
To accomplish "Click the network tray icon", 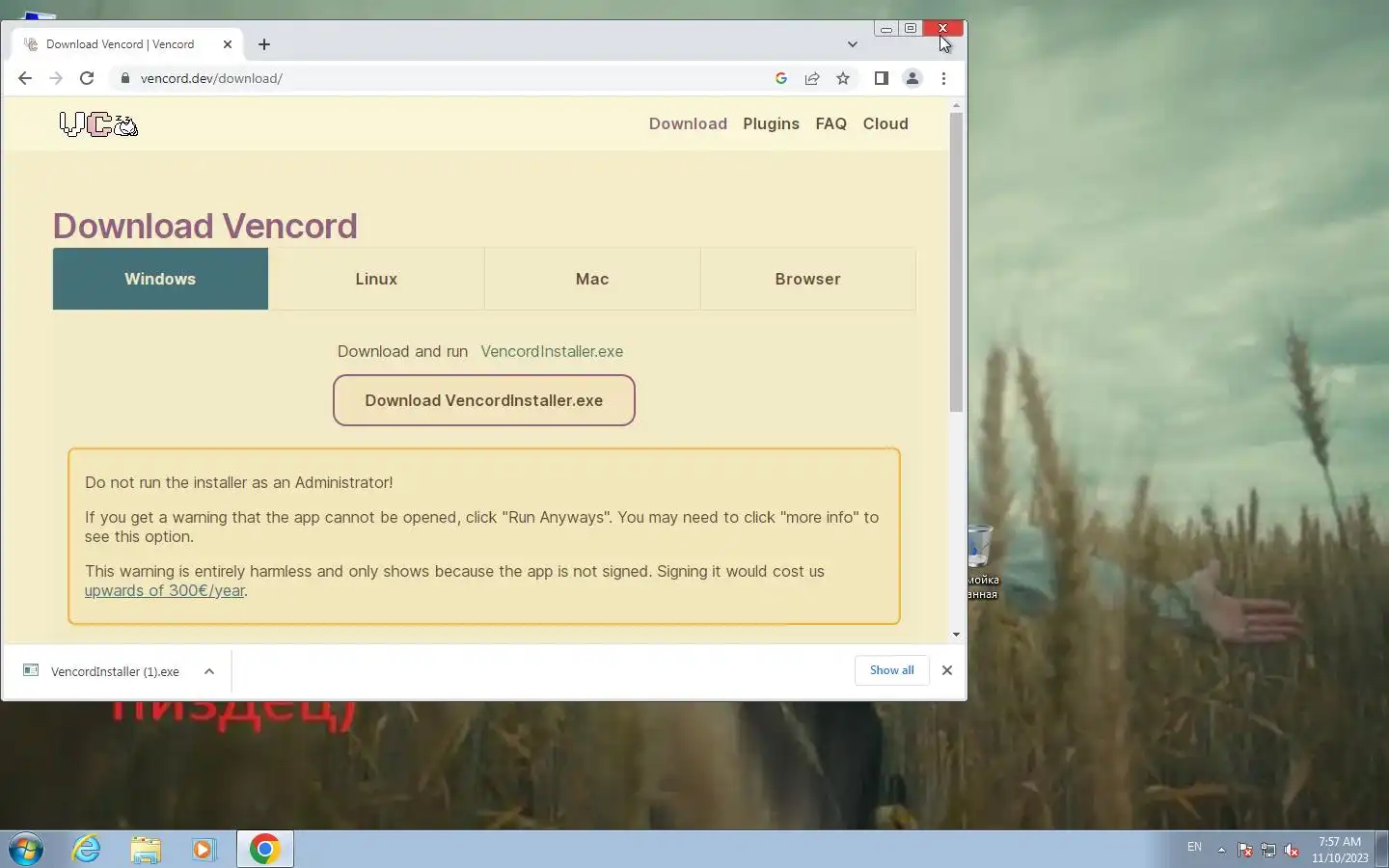I will click(1268, 850).
